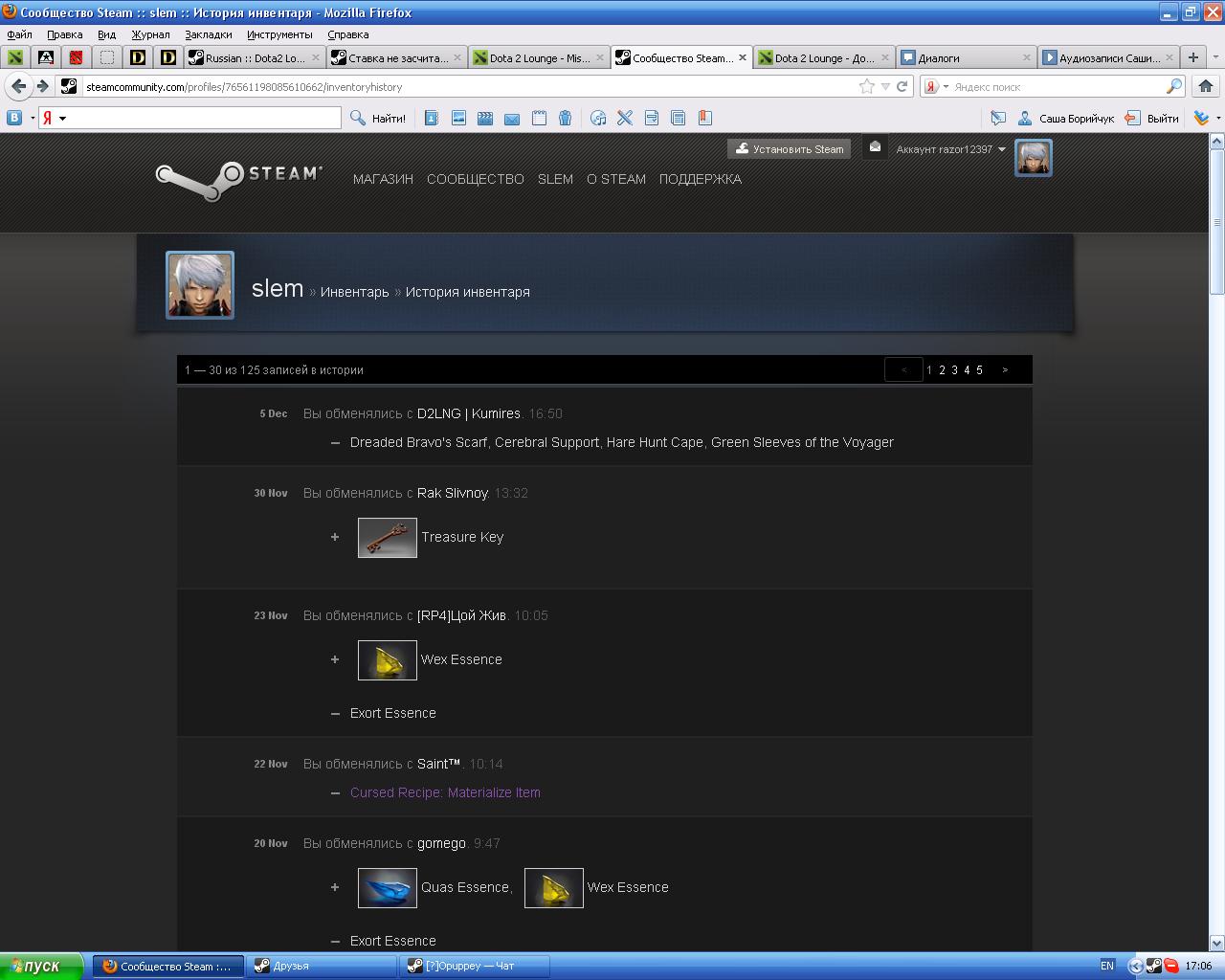Go to page 2 of history
1225x980 pixels.
(942, 370)
